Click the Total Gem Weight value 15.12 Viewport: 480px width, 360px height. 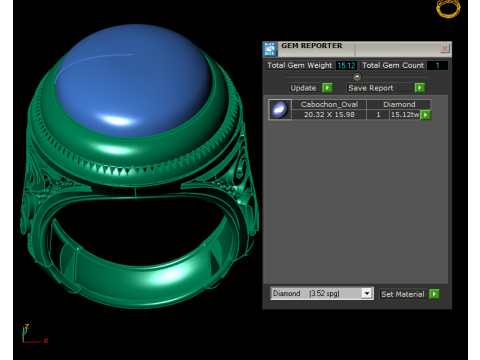point(347,65)
